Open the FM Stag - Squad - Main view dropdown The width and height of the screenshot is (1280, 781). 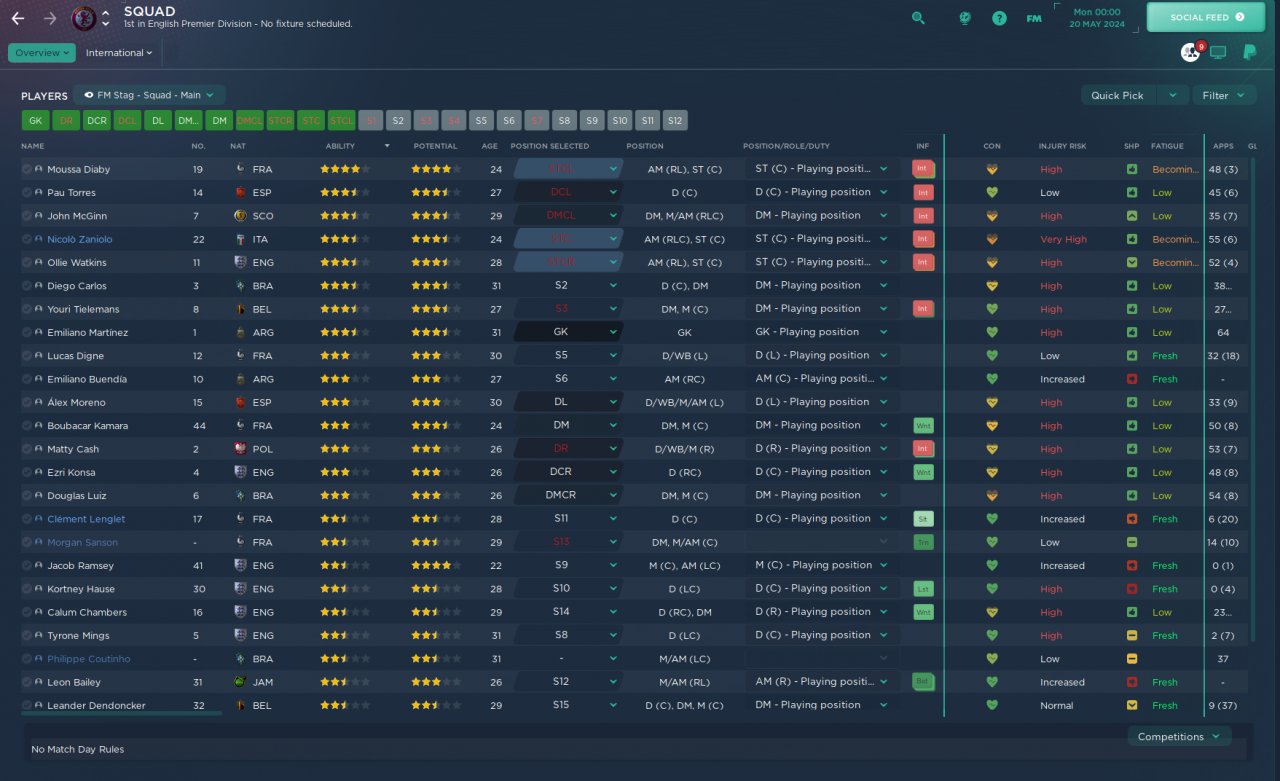150,95
